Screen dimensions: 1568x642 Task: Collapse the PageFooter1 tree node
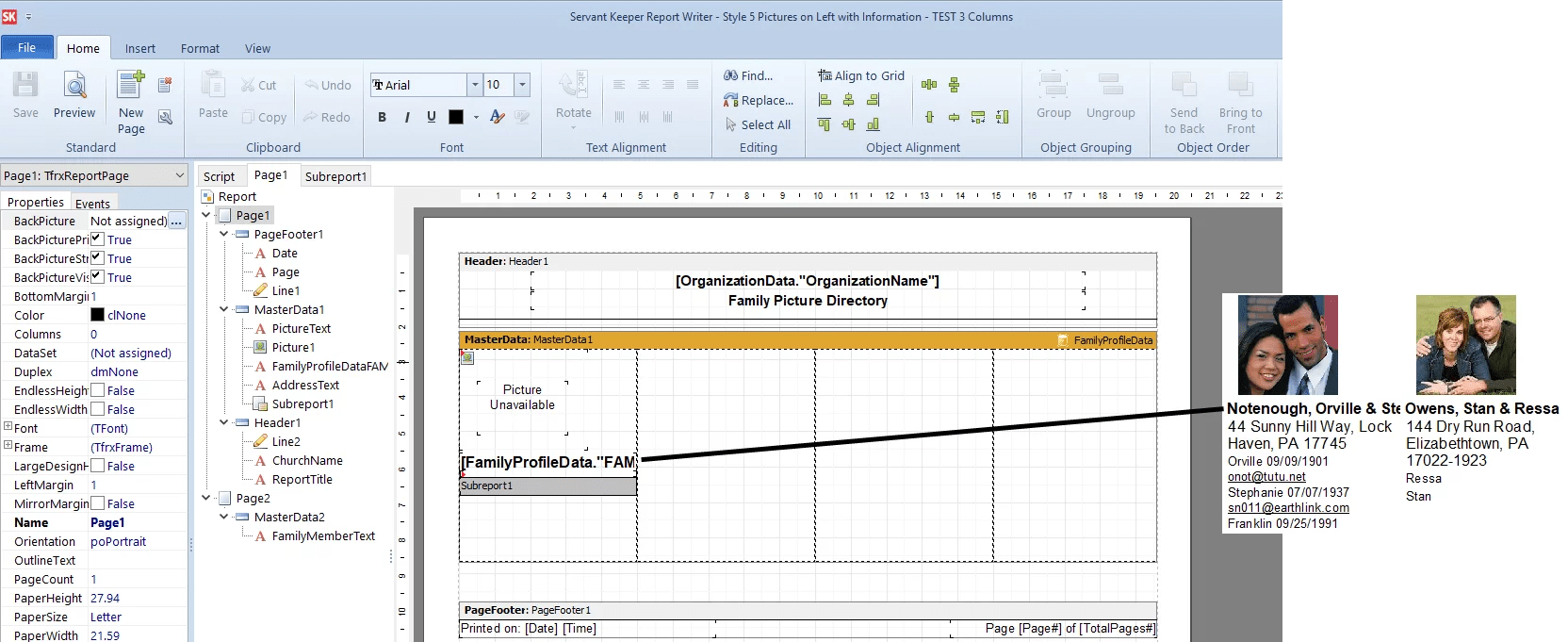(224, 234)
